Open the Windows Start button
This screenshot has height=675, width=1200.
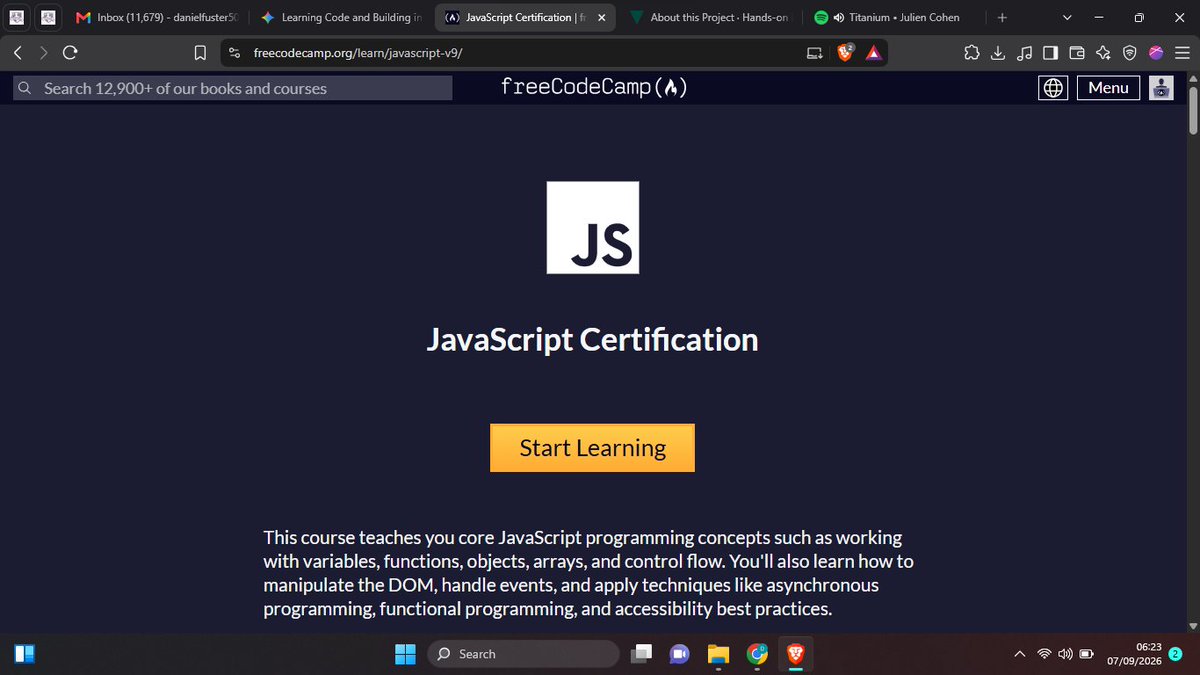(x=405, y=654)
